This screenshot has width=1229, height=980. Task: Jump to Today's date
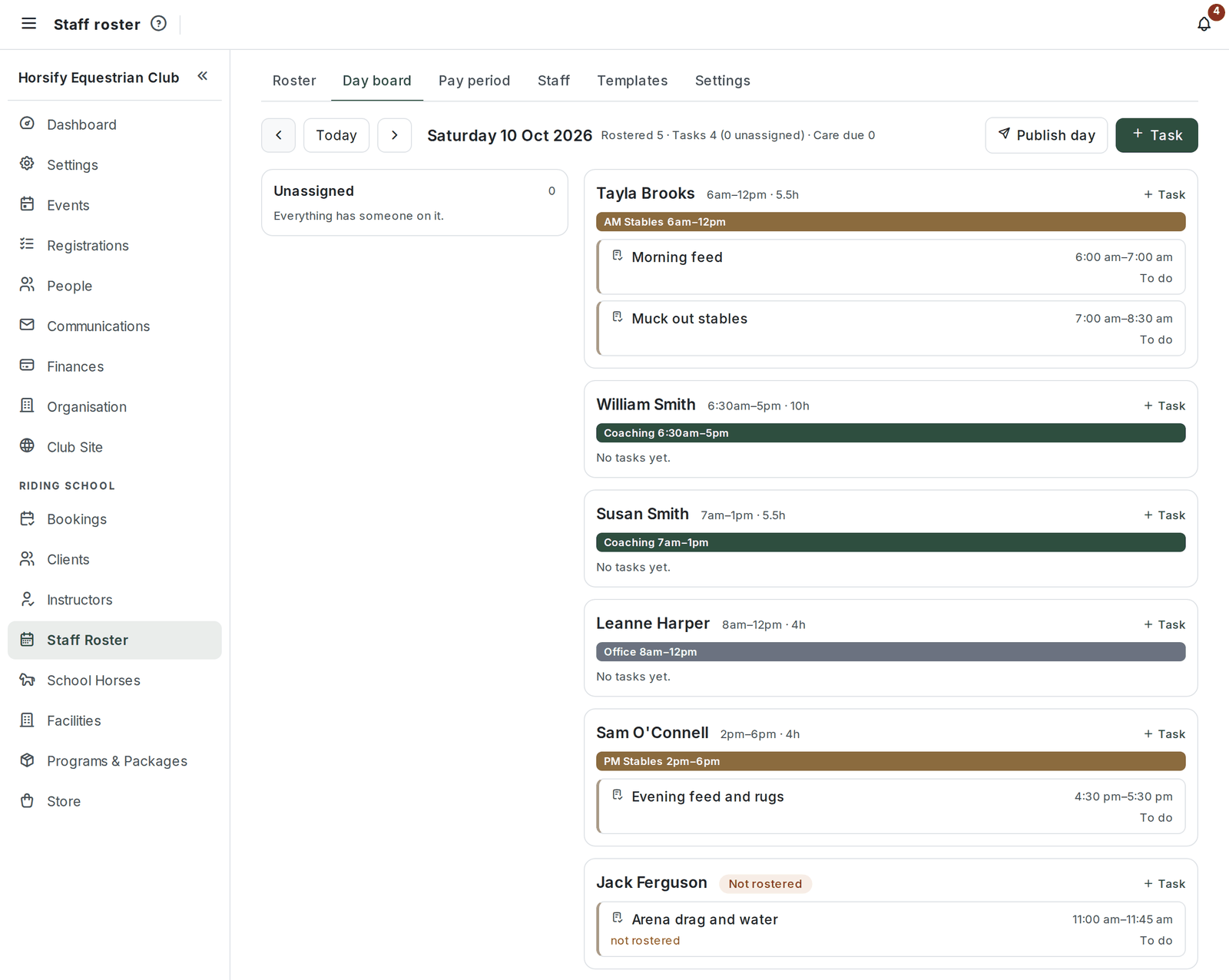[336, 135]
